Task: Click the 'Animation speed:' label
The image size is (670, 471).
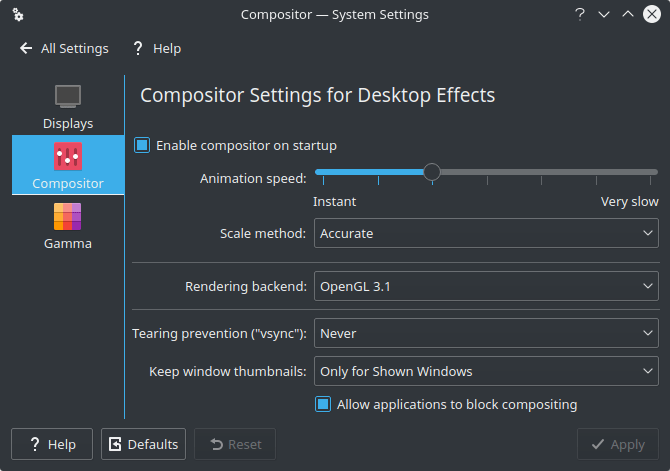Action: 253,178
